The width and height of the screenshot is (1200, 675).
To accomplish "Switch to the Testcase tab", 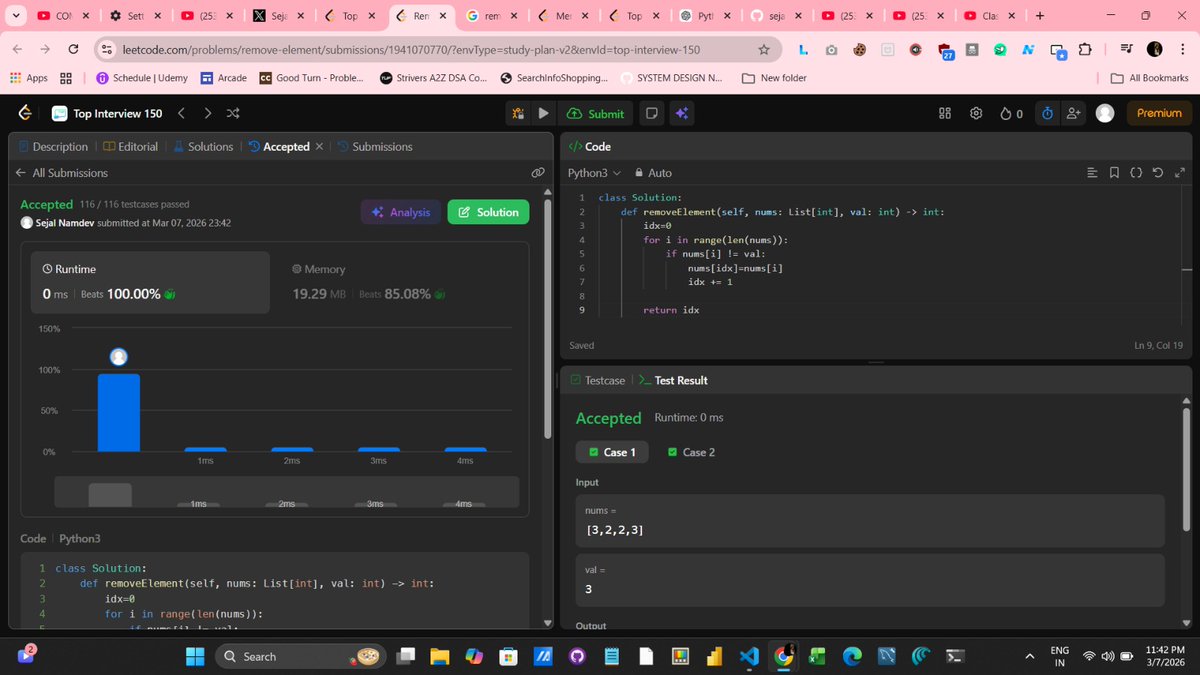I will pos(597,380).
